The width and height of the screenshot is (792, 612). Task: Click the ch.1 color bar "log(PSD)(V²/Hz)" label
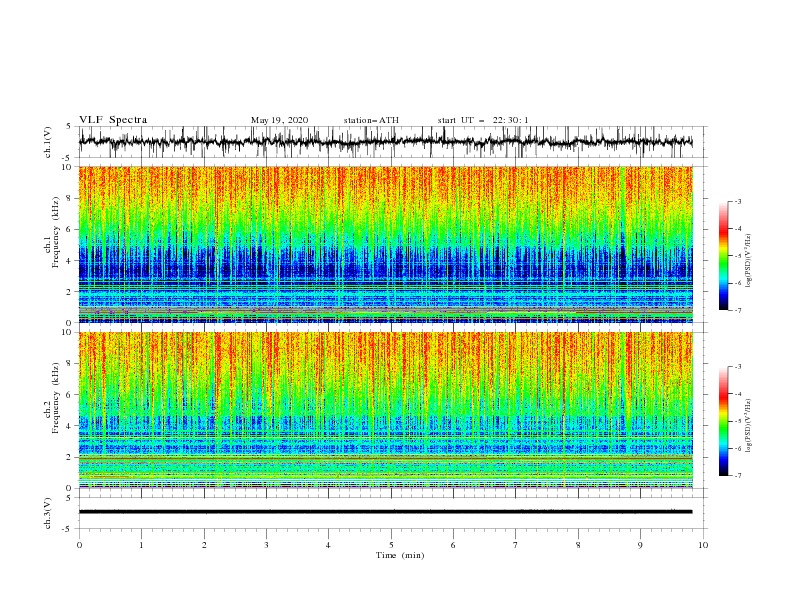click(748, 261)
